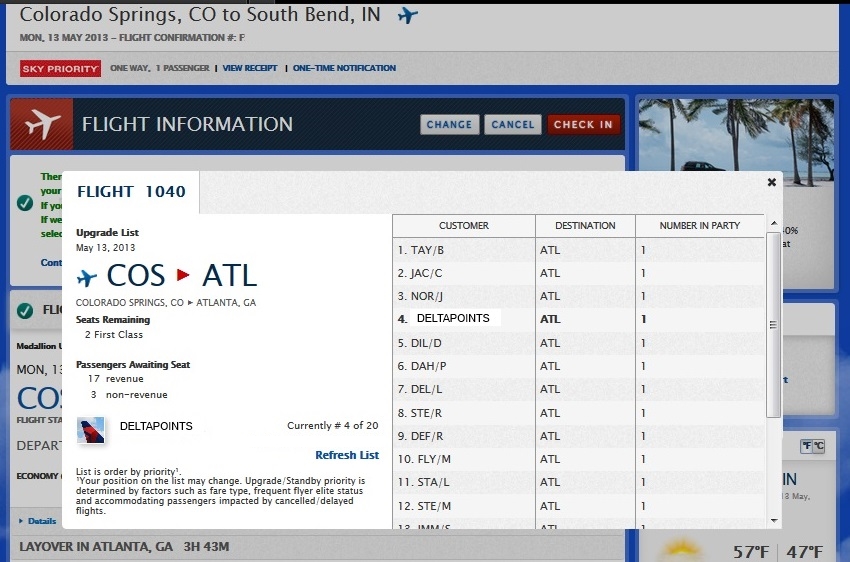
Task: Click the 2 First Class seats remaining text
Action: point(114,335)
